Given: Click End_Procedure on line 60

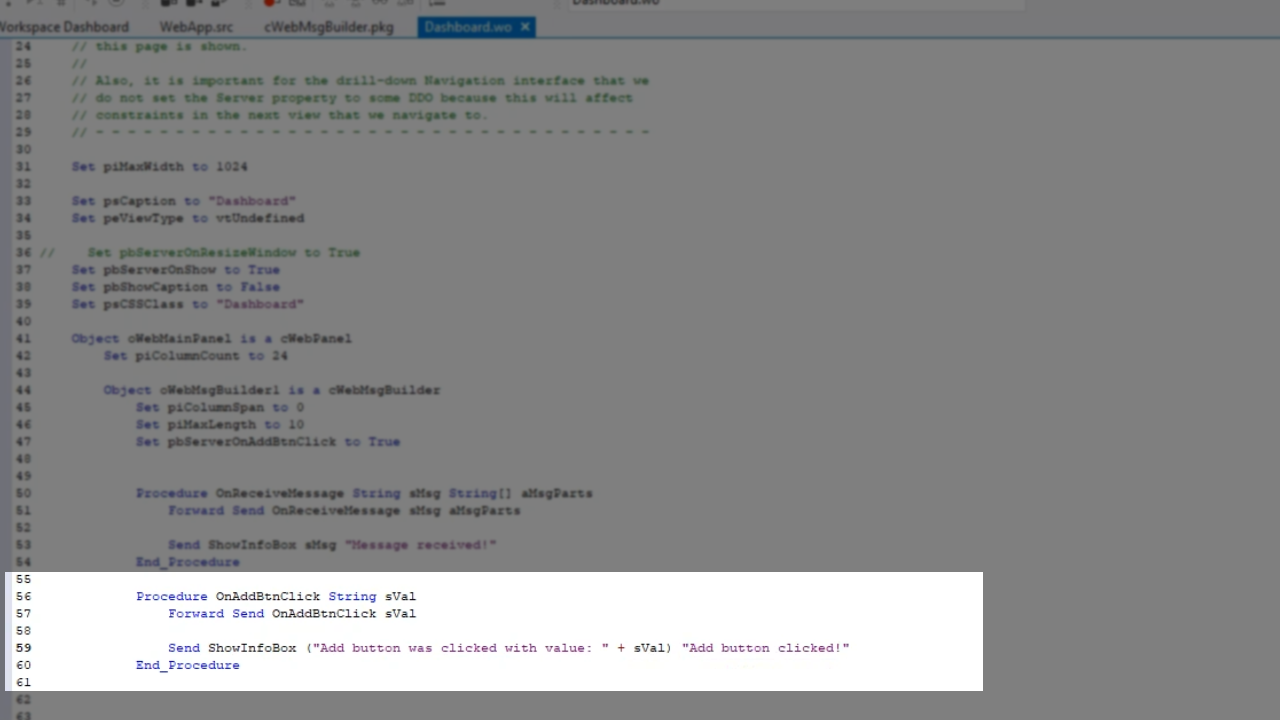Looking at the screenshot, I should point(188,665).
